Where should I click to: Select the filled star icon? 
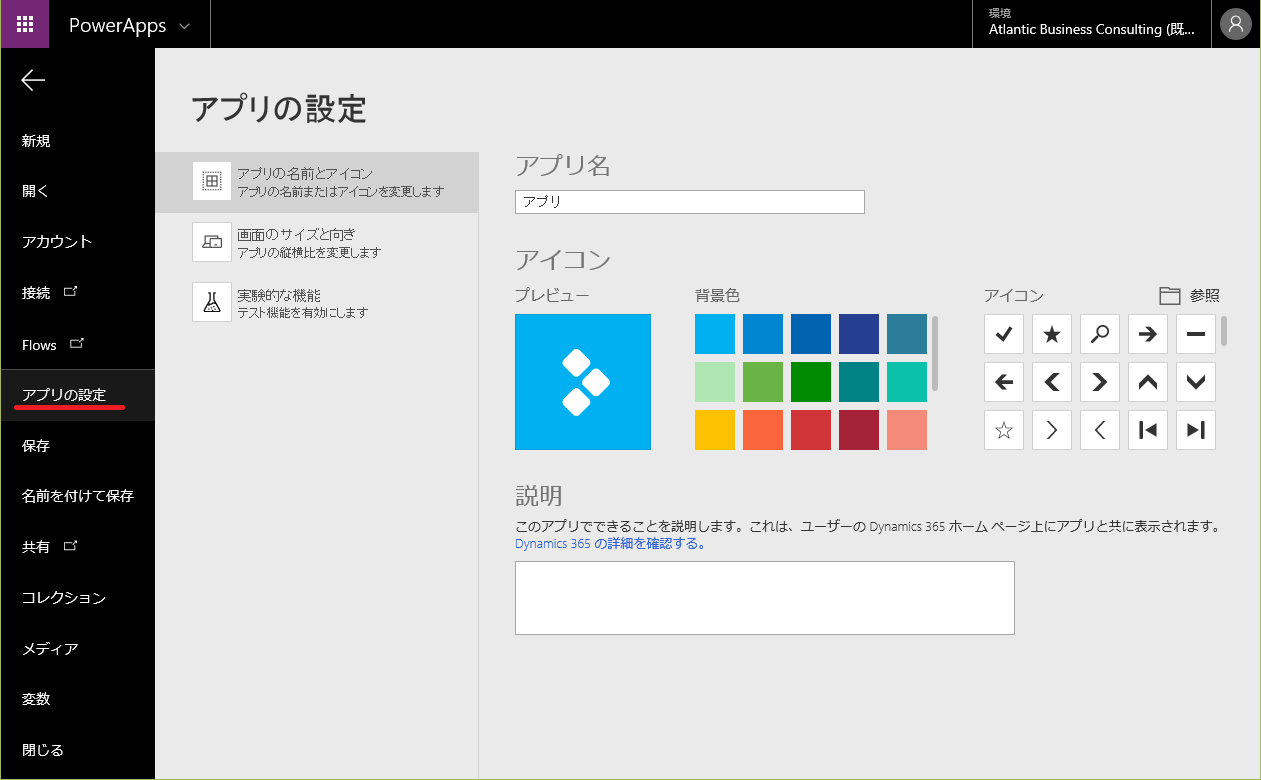click(x=1052, y=334)
